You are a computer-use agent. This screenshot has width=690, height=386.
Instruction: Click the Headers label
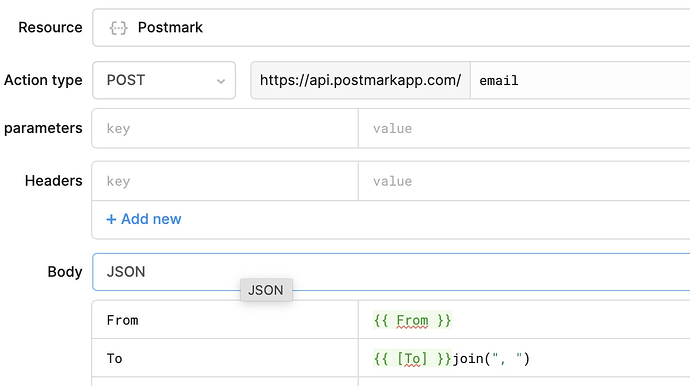pyautogui.click(x=54, y=181)
